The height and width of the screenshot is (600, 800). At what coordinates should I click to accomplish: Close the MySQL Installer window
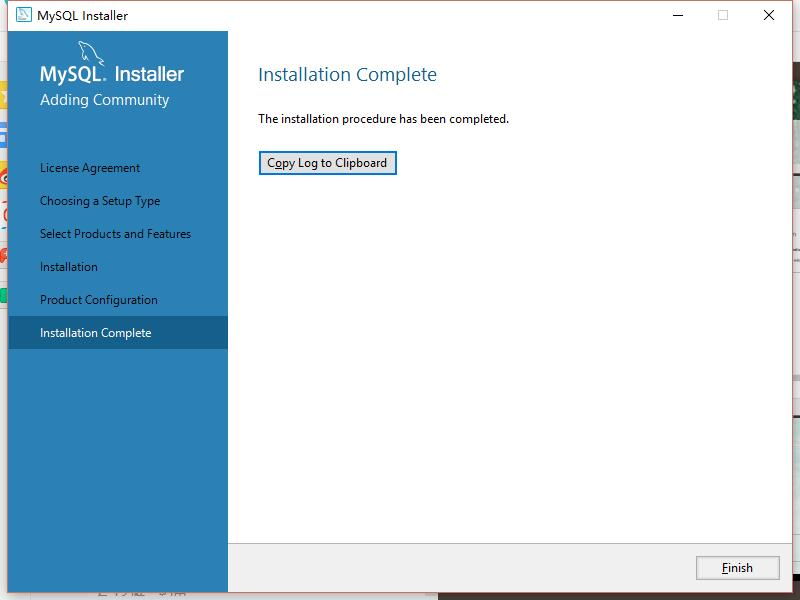pyautogui.click(x=769, y=15)
